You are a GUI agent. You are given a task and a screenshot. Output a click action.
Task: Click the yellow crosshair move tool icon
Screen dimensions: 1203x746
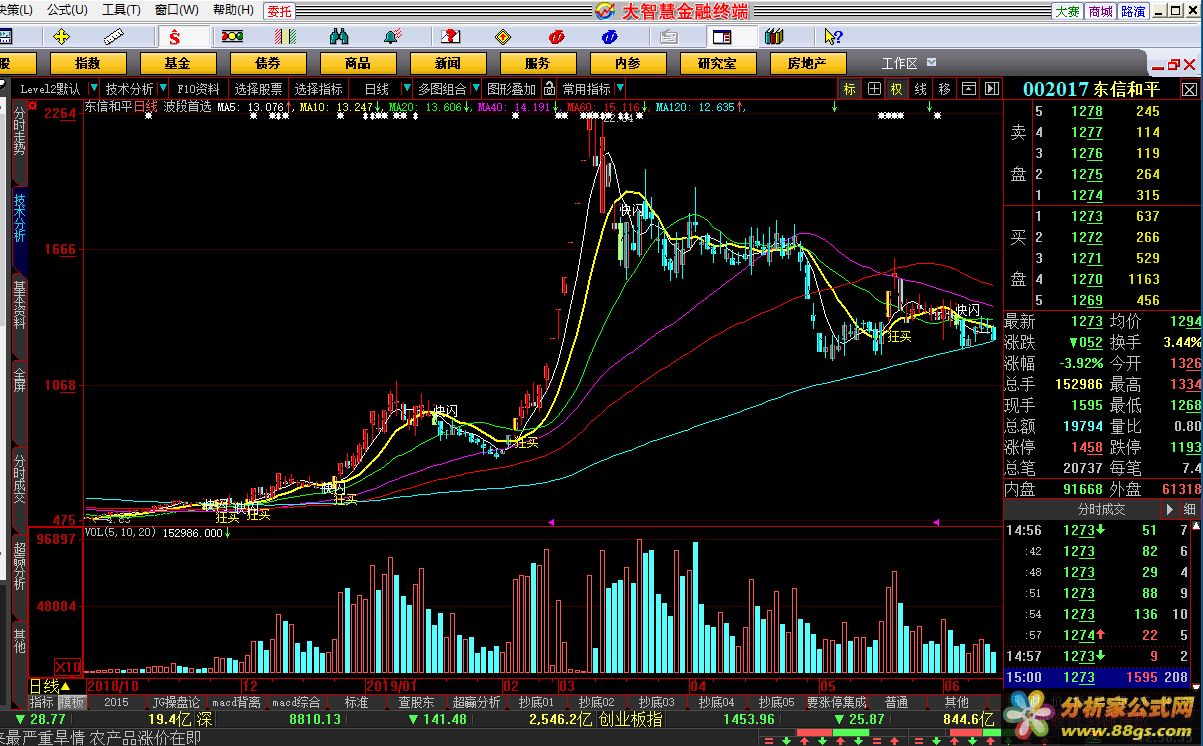pyautogui.click(x=62, y=37)
